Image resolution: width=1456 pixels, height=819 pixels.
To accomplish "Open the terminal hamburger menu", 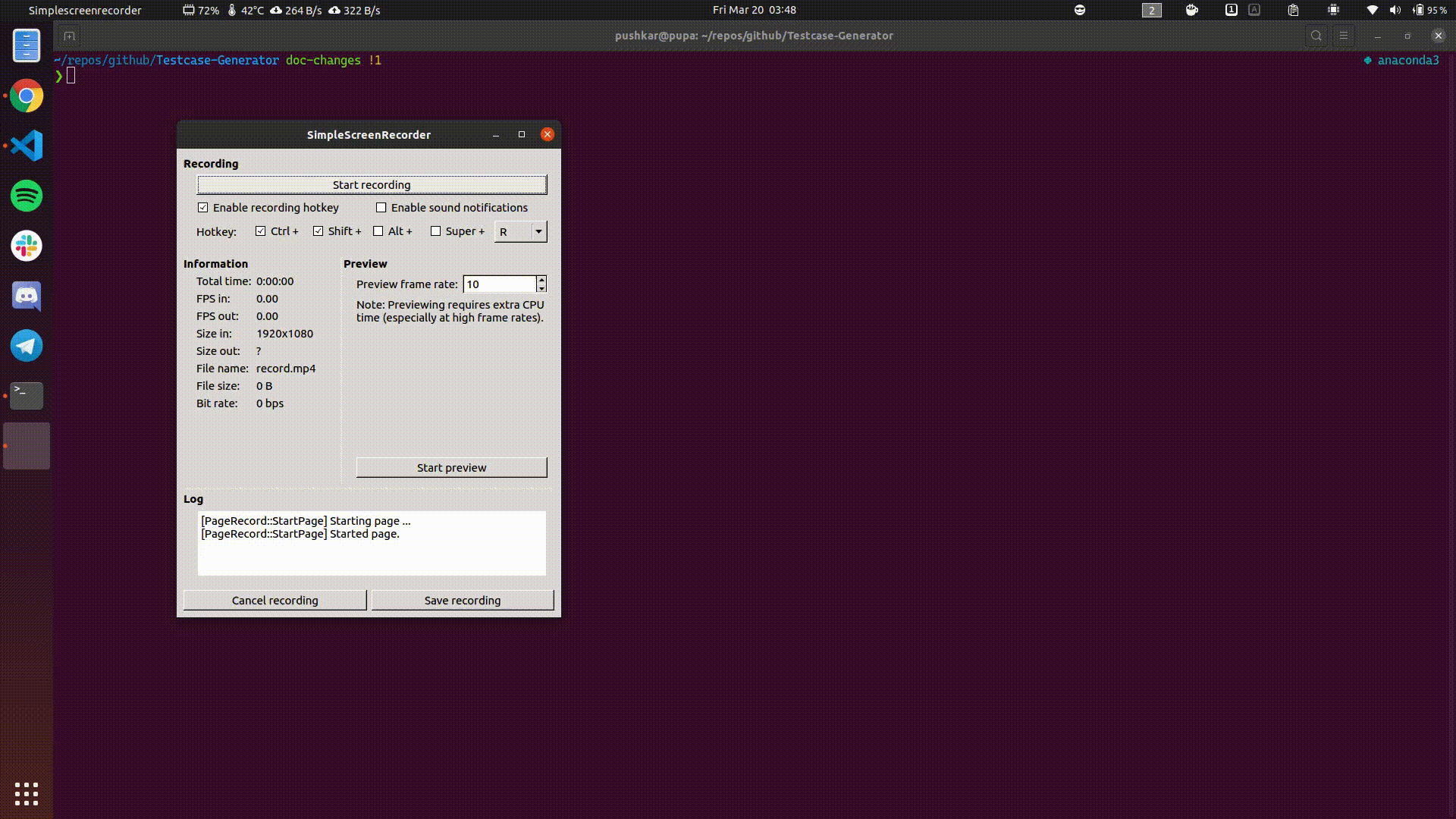I will [1344, 36].
